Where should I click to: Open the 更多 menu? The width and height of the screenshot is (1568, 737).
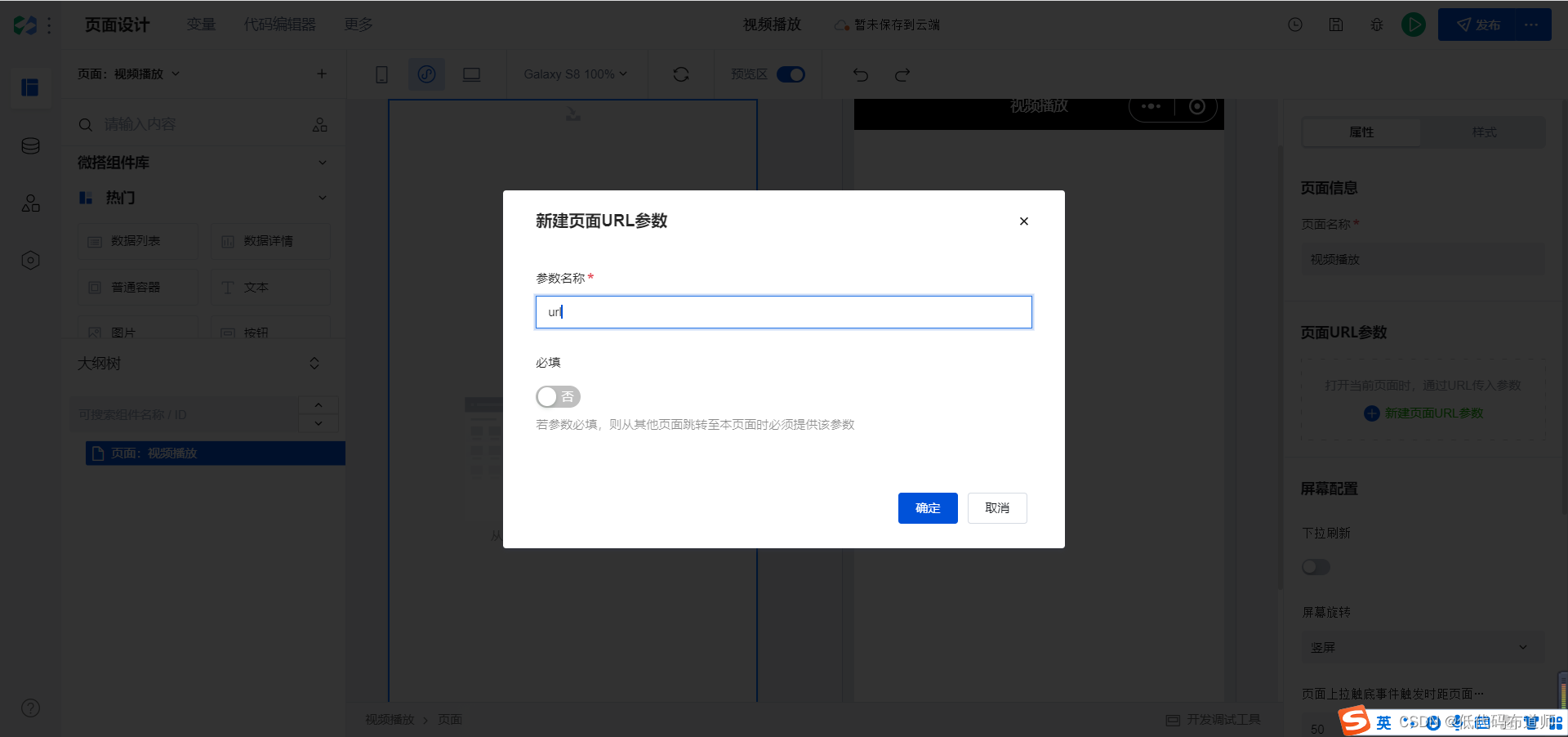pyautogui.click(x=359, y=25)
